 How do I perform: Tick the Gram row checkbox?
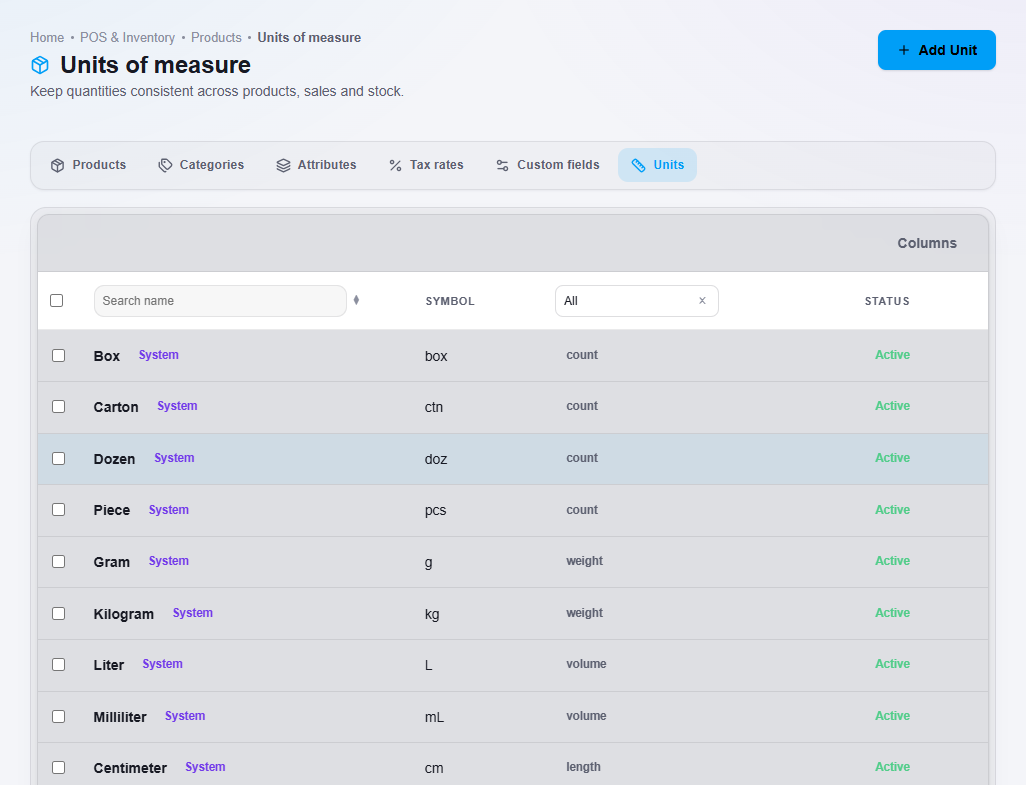(59, 561)
